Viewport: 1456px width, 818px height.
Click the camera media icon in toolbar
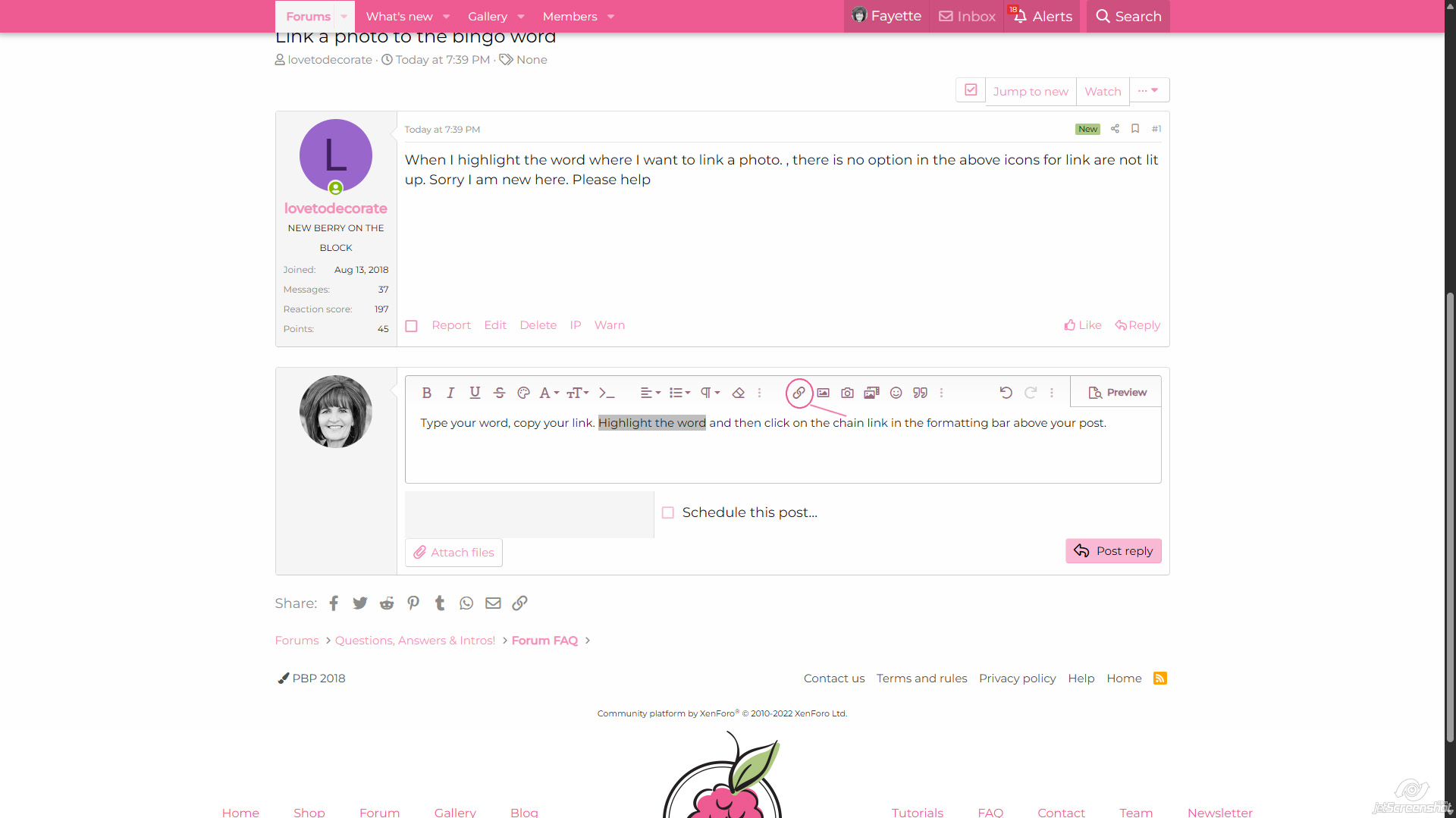tap(848, 393)
